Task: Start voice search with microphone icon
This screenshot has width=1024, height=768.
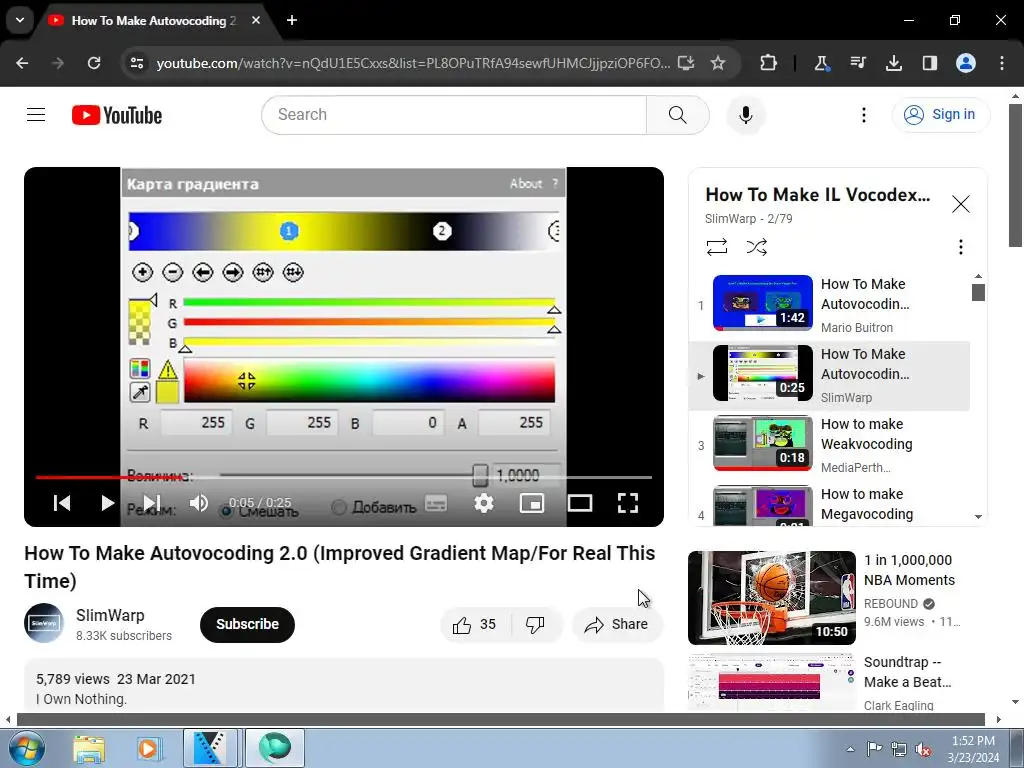Action: pos(746,115)
